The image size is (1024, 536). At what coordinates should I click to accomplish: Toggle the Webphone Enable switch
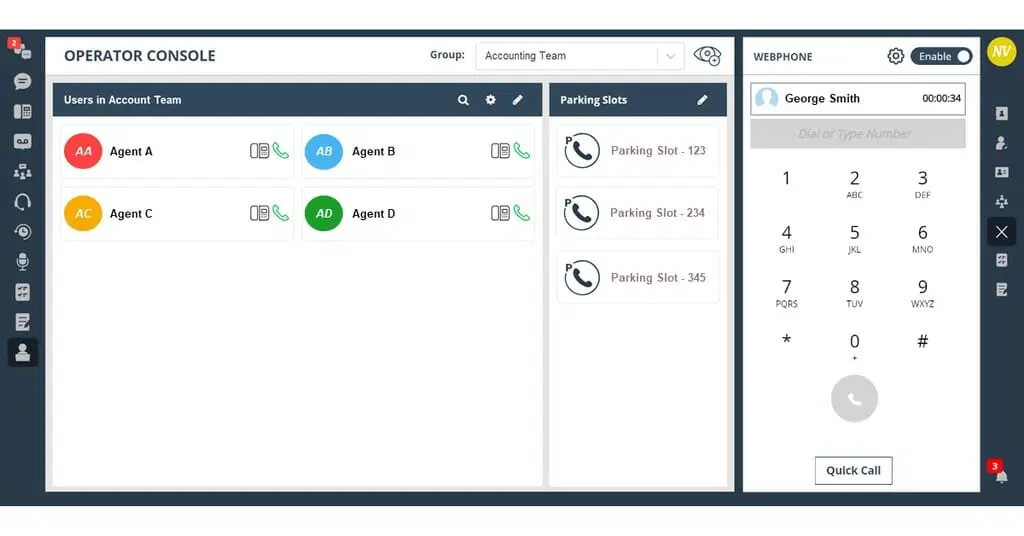[x=941, y=56]
